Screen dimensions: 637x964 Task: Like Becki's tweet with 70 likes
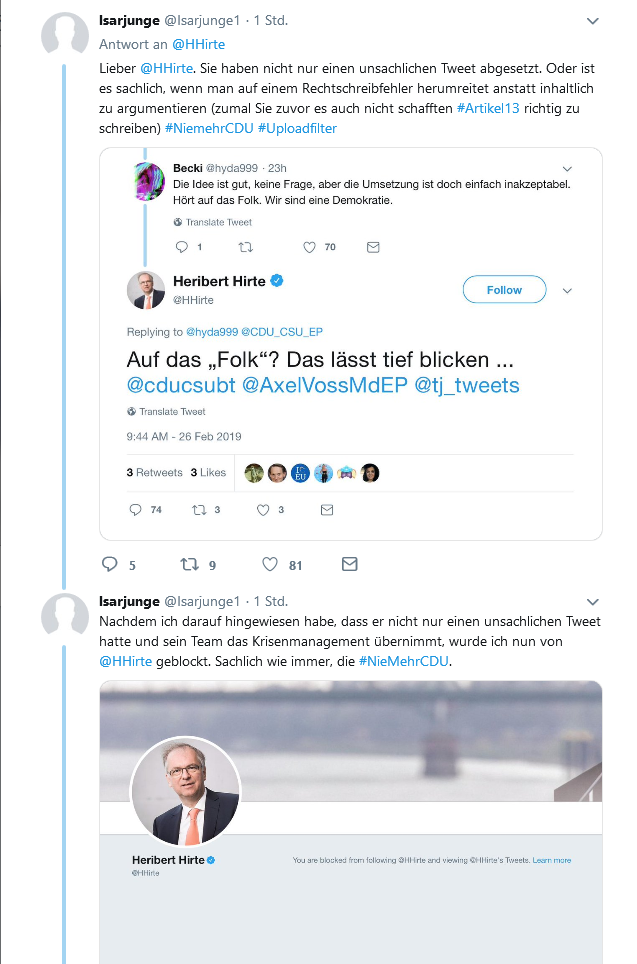[309, 247]
